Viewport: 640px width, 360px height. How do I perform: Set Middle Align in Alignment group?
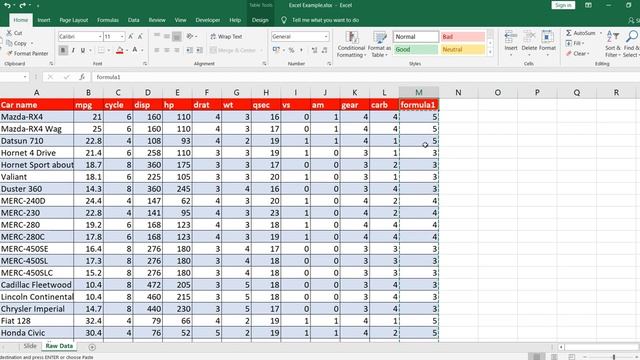click(167, 36)
